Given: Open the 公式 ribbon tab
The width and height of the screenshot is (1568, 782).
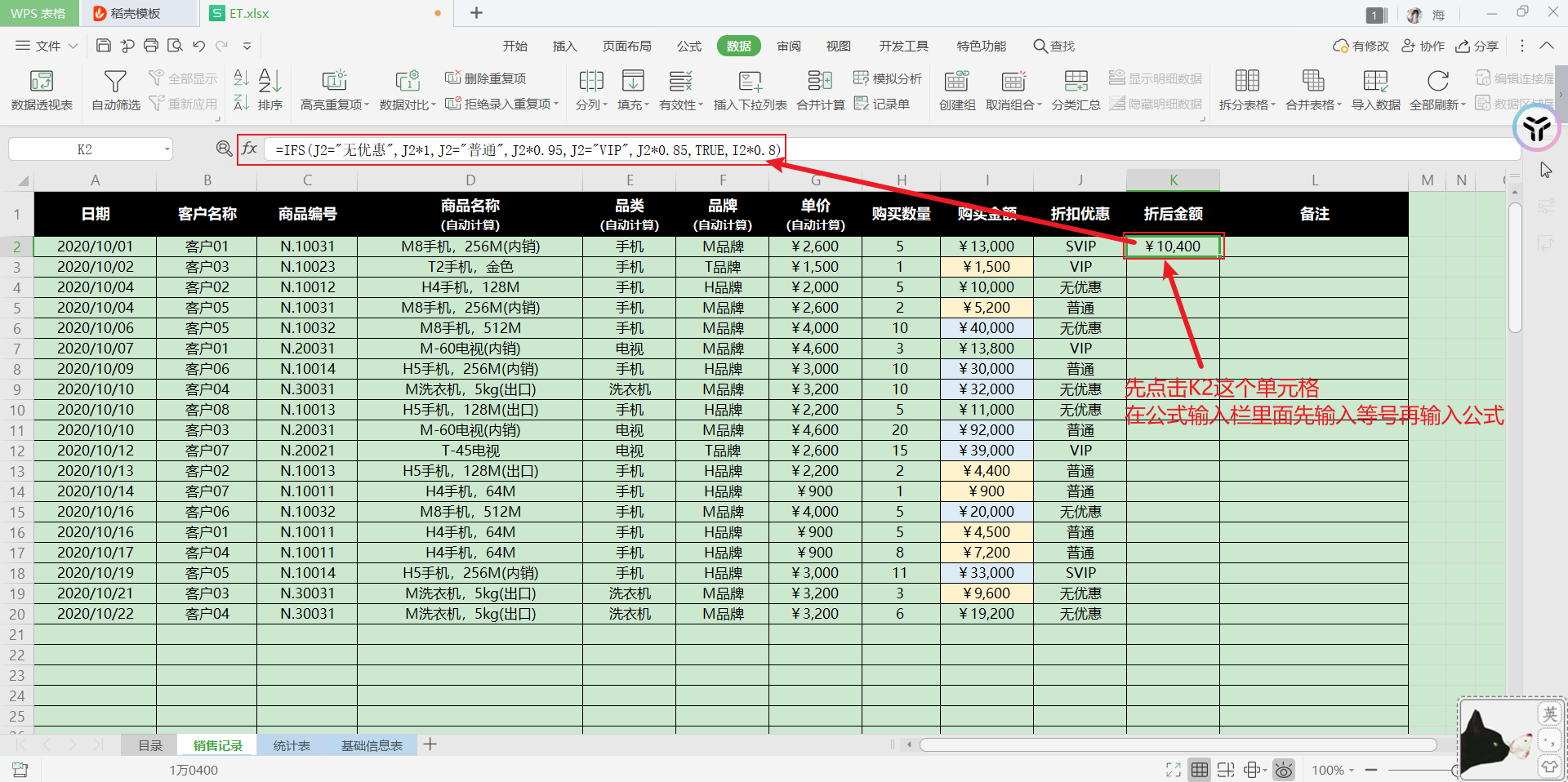Looking at the screenshot, I should (x=688, y=46).
